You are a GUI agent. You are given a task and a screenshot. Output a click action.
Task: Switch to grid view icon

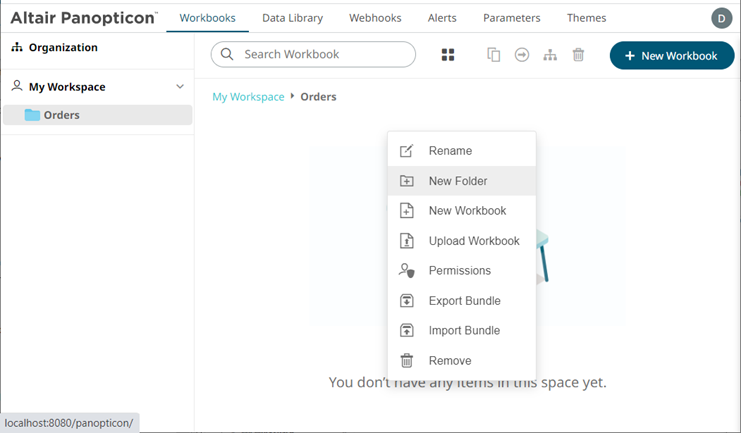pos(448,55)
